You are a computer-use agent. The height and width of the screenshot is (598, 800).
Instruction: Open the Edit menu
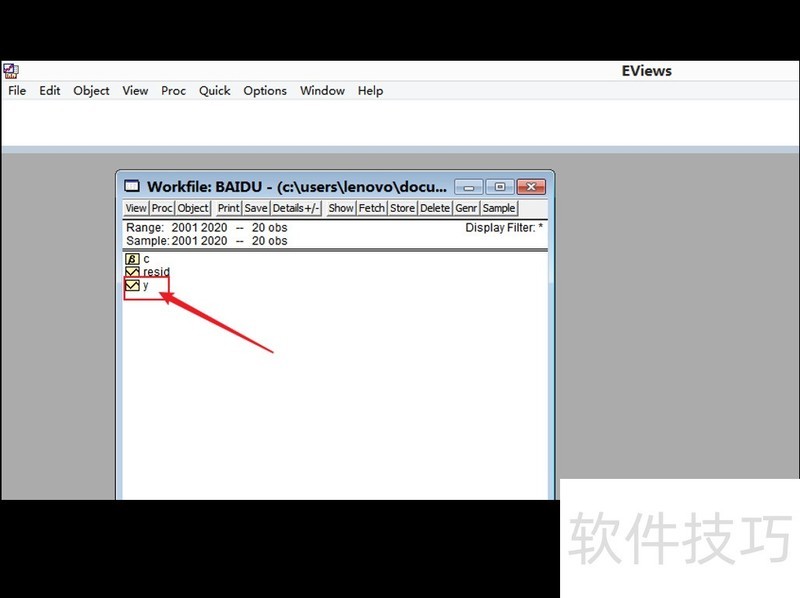[49, 91]
